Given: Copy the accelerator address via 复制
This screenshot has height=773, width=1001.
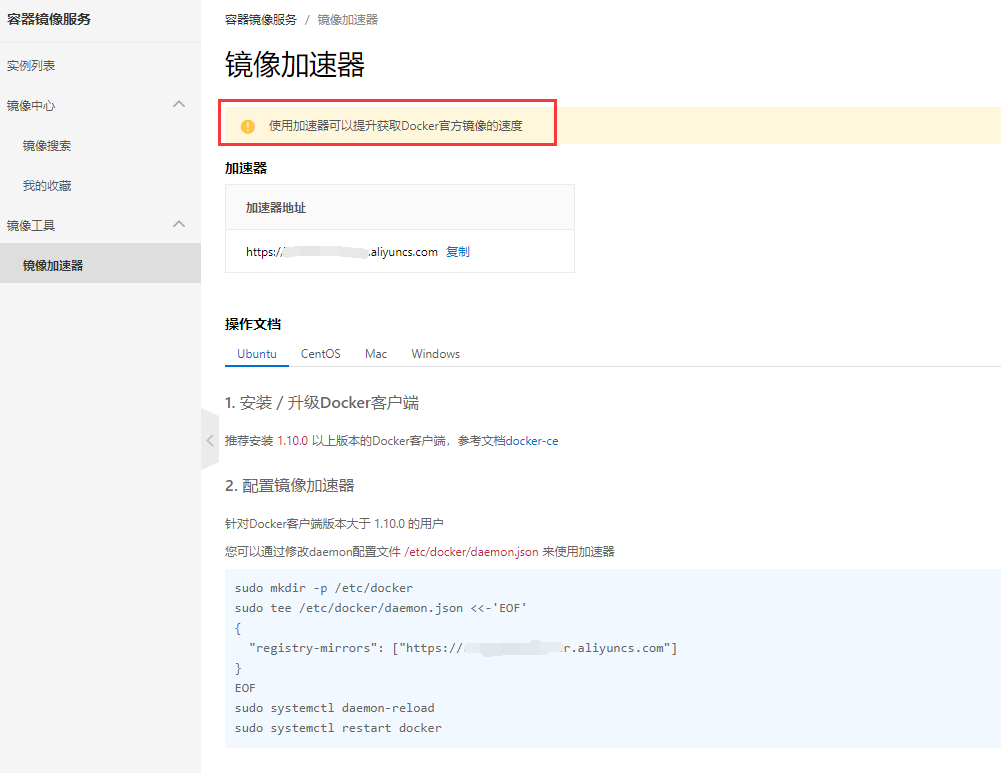Looking at the screenshot, I should pos(458,251).
